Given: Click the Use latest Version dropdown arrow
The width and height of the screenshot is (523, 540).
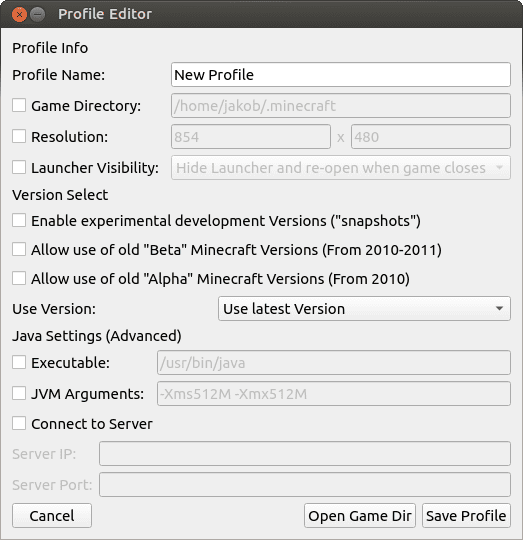Looking at the screenshot, I should point(499,309).
